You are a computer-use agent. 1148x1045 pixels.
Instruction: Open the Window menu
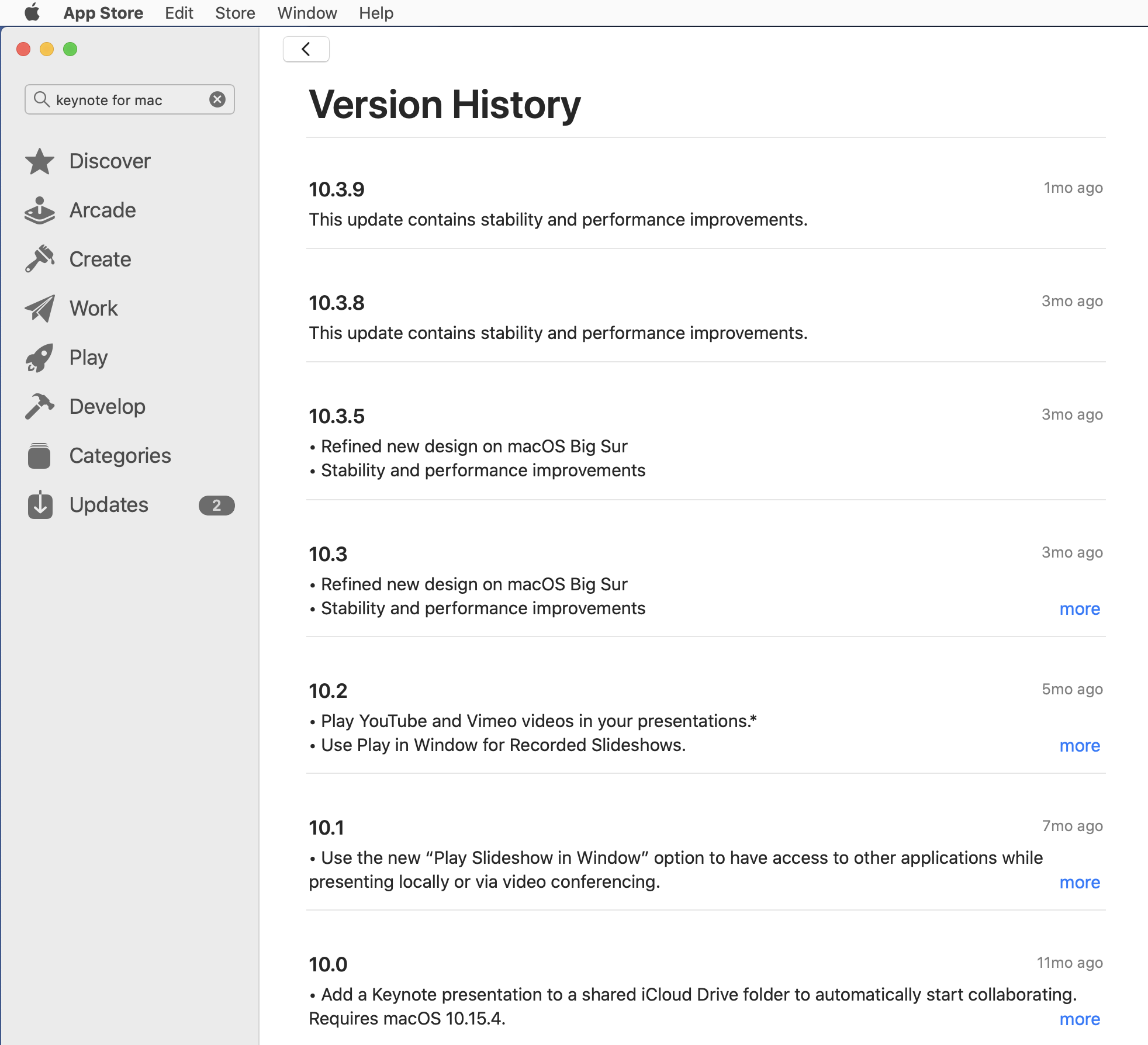coord(307,13)
